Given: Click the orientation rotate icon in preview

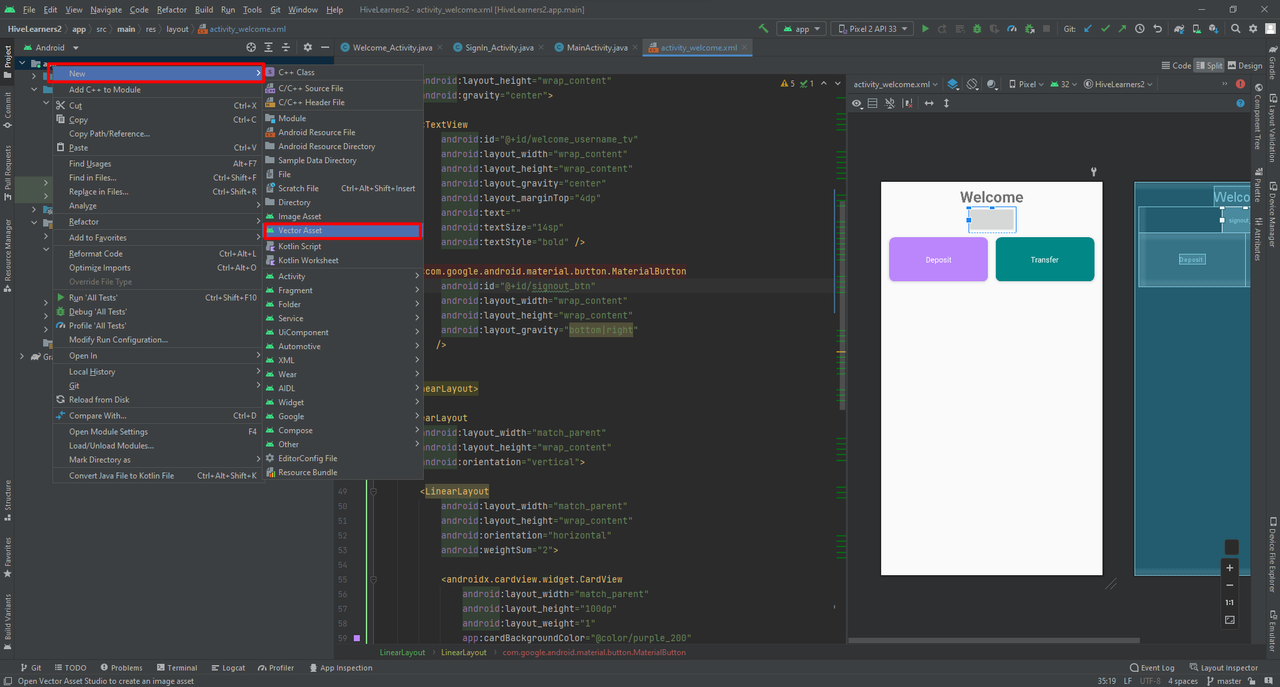Looking at the screenshot, I should 973,84.
